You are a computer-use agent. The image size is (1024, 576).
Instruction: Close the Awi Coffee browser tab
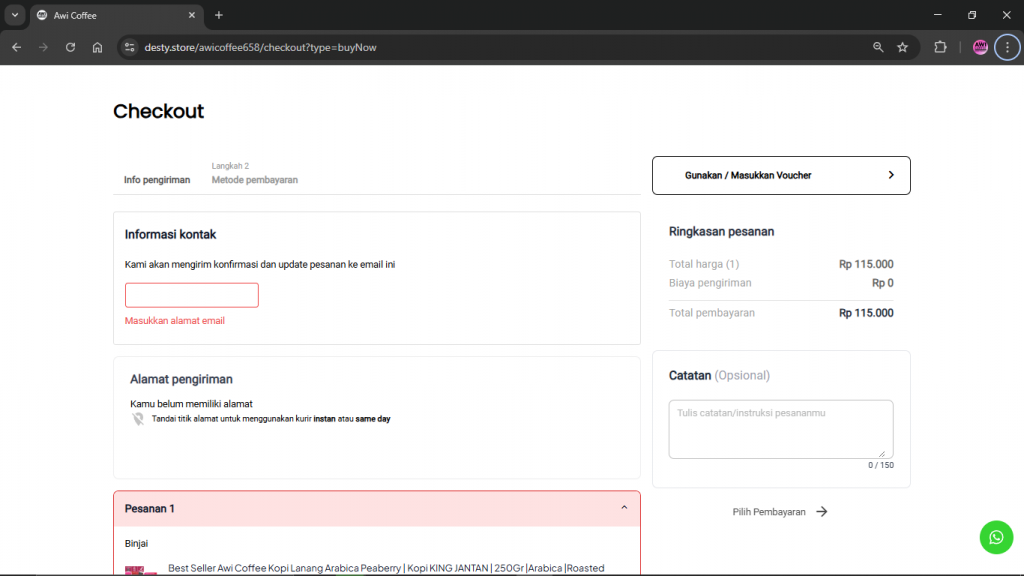pos(191,15)
